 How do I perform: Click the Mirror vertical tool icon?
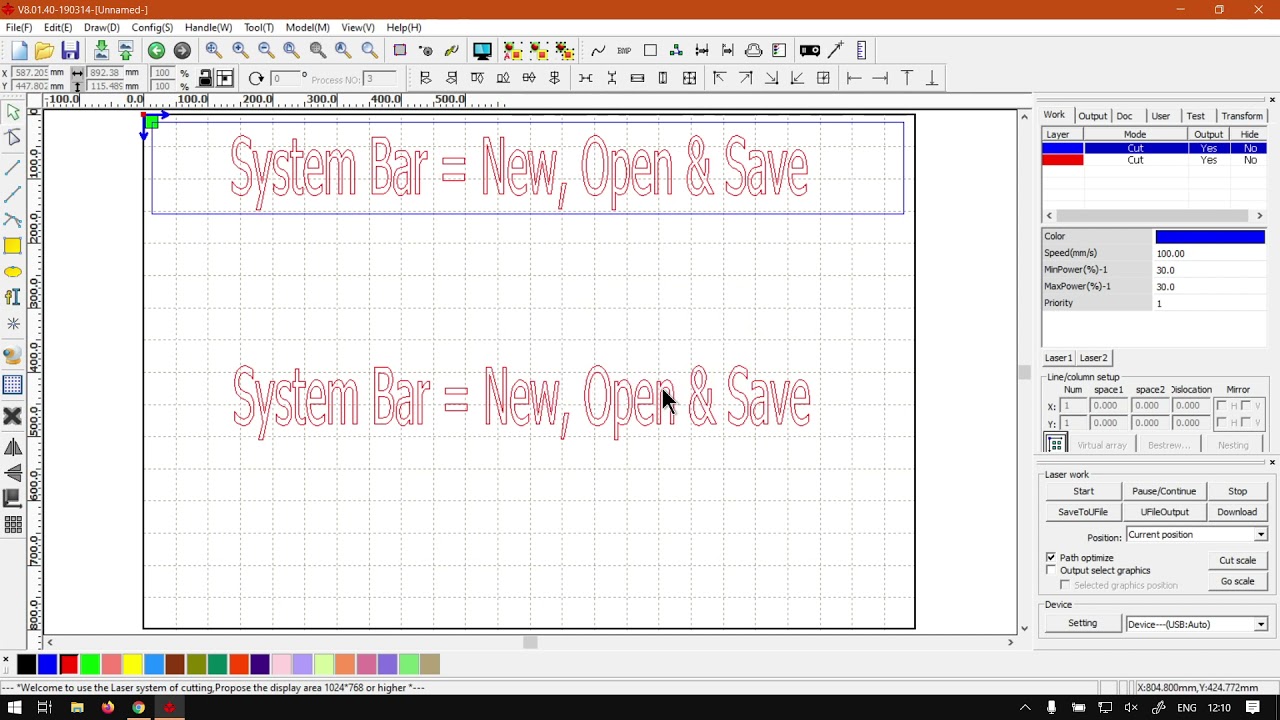(x=13, y=473)
